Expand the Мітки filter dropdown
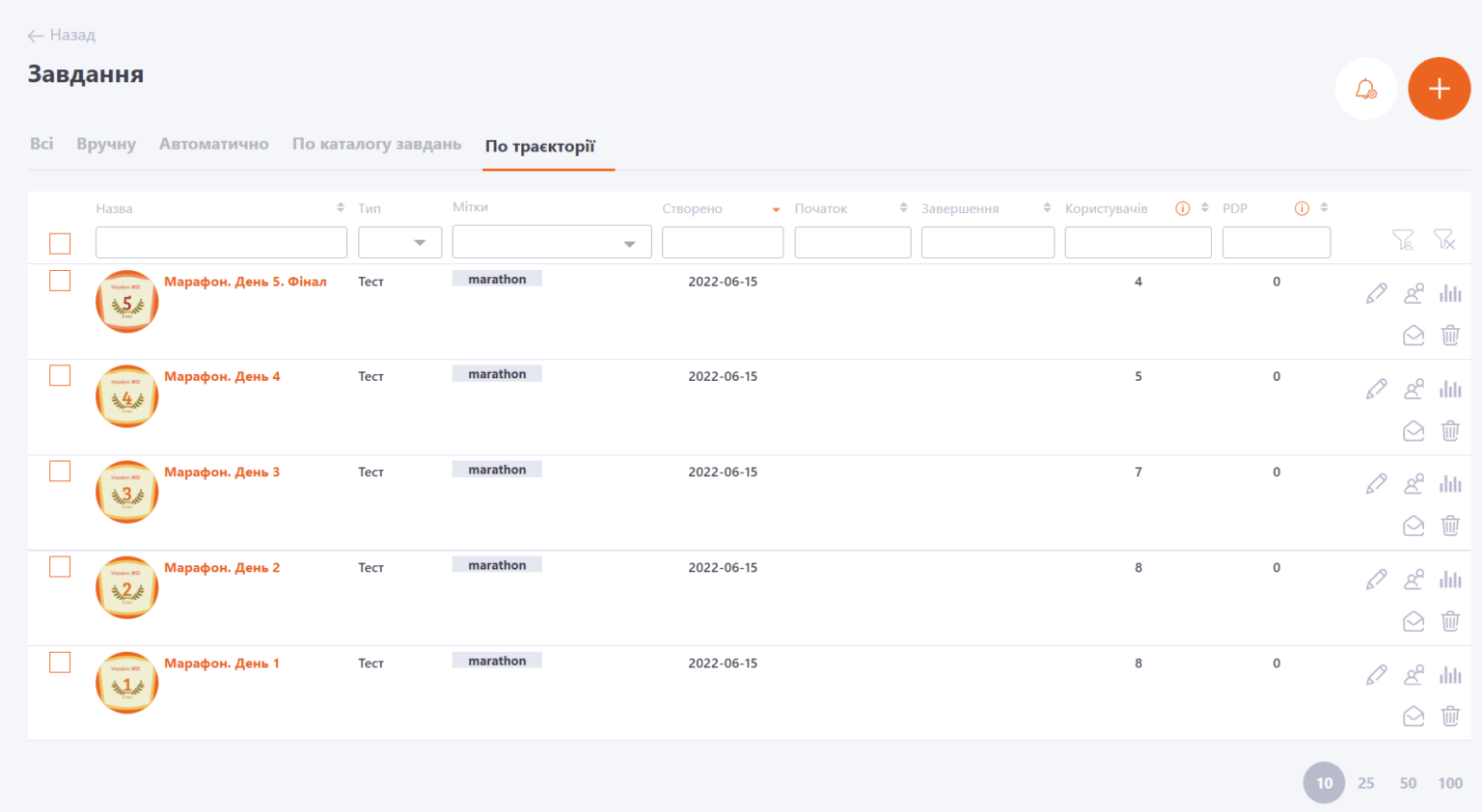This screenshot has height=812, width=1482. coord(631,241)
